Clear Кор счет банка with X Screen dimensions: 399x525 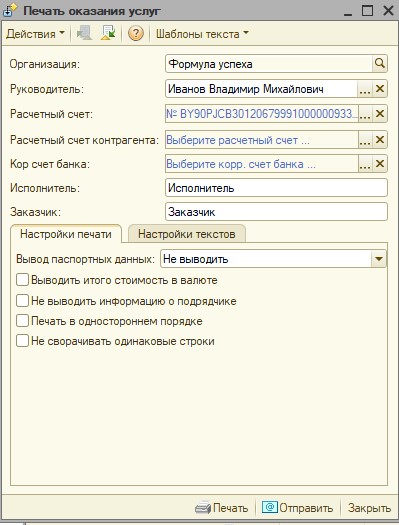pyautogui.click(x=380, y=164)
